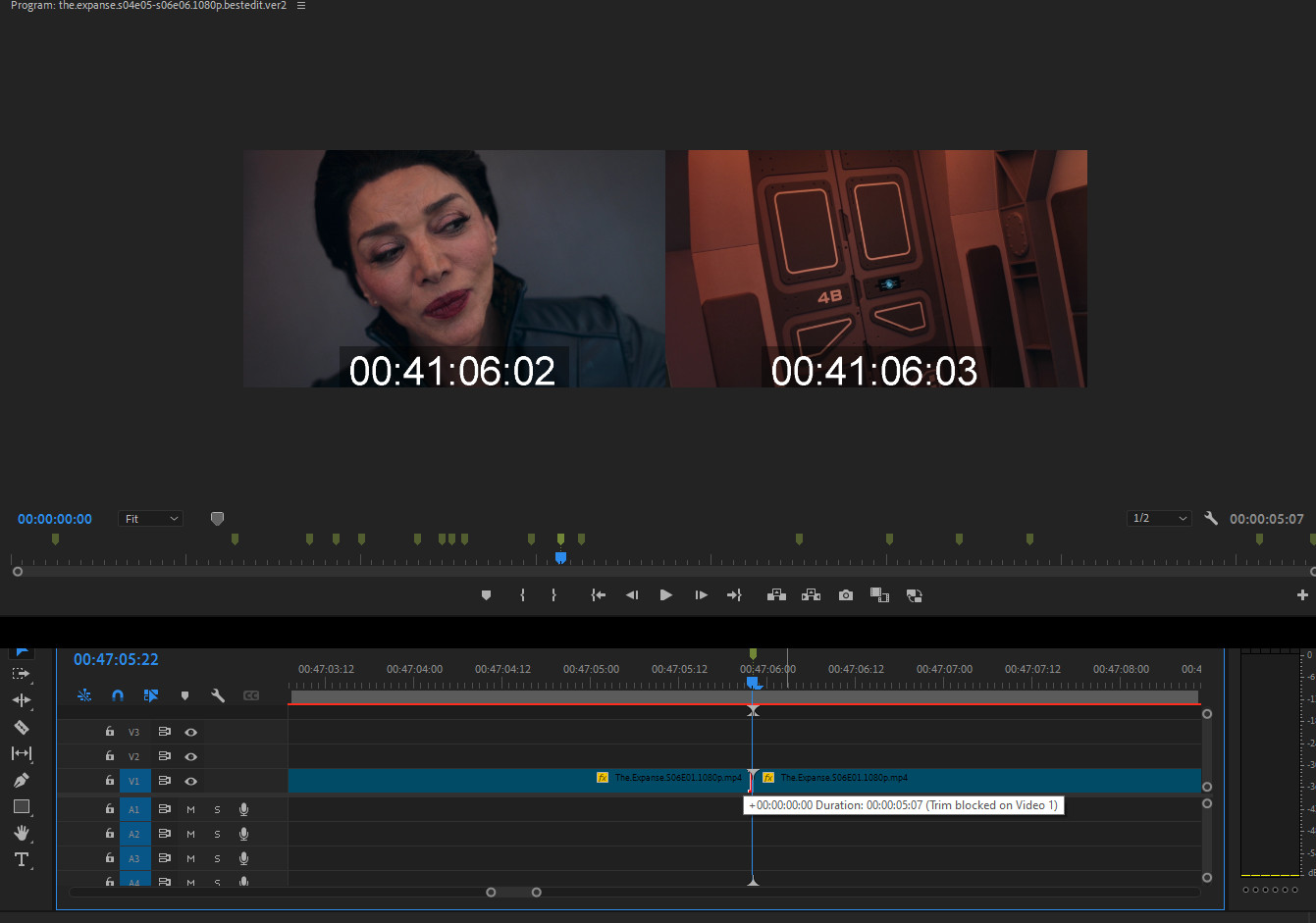The image size is (1316, 923).
Task: Hide the V2 track output
Action: (191, 756)
